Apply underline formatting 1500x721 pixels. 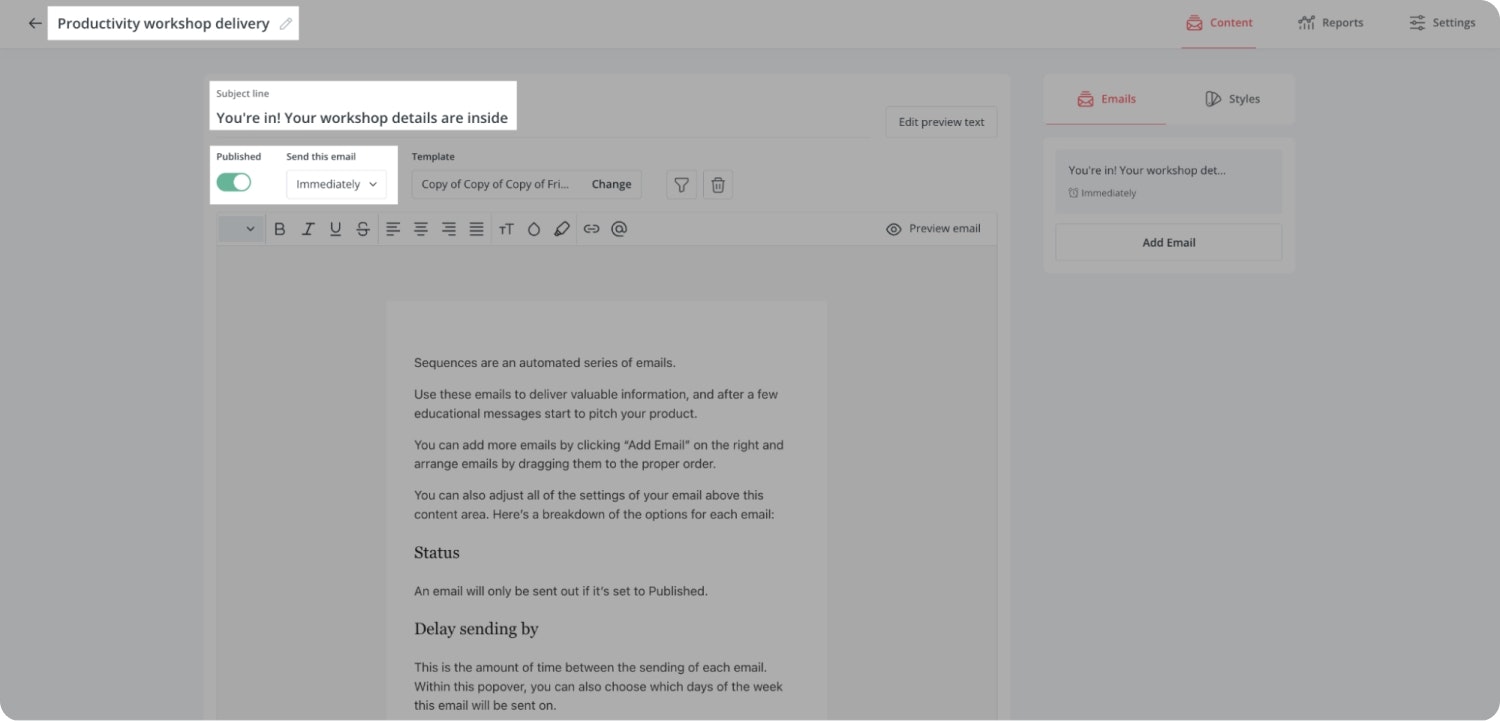[x=335, y=229]
